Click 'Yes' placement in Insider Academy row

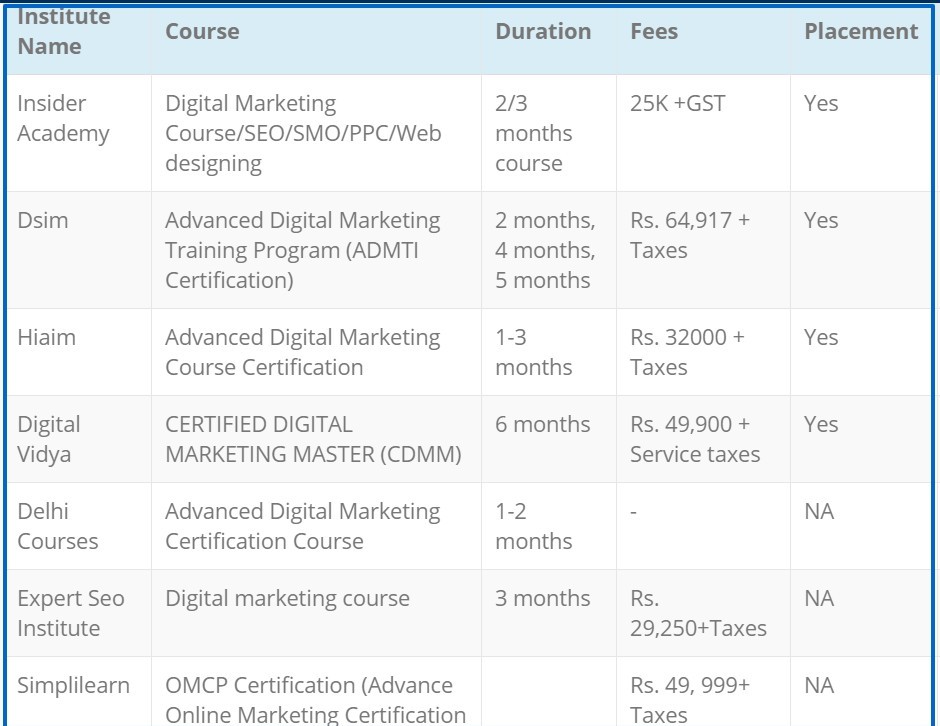pyautogui.click(x=861, y=133)
